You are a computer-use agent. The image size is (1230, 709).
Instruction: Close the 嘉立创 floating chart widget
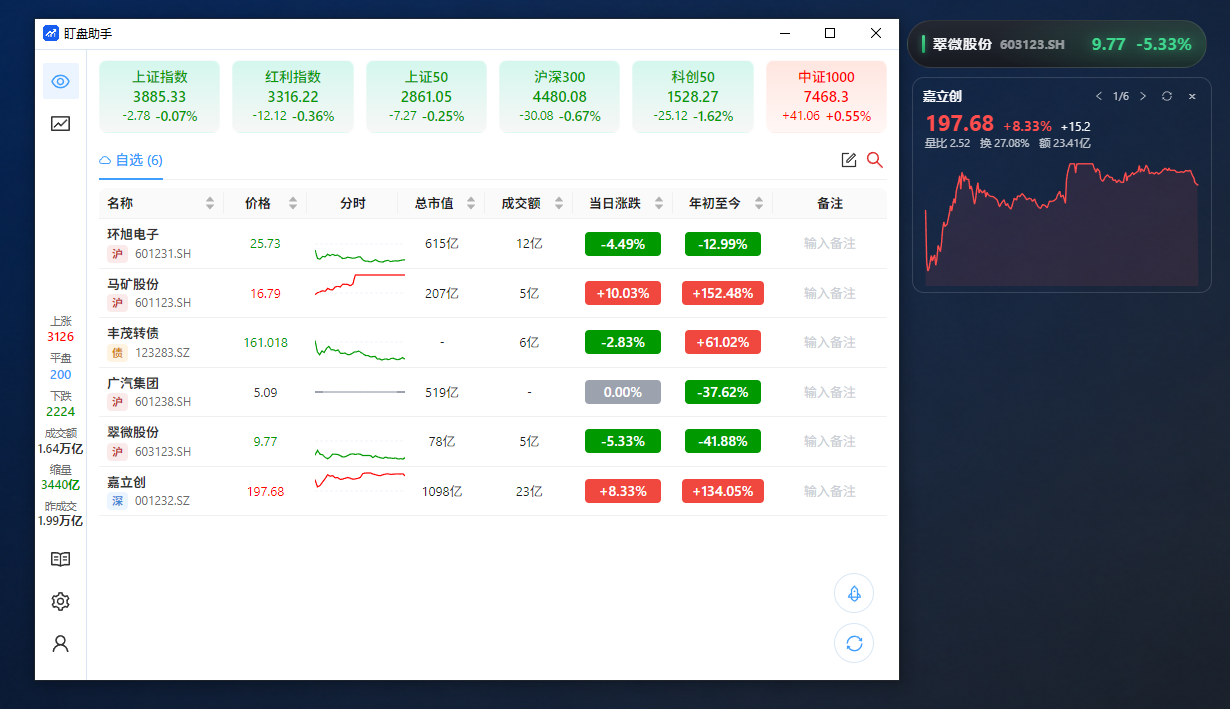1192,96
